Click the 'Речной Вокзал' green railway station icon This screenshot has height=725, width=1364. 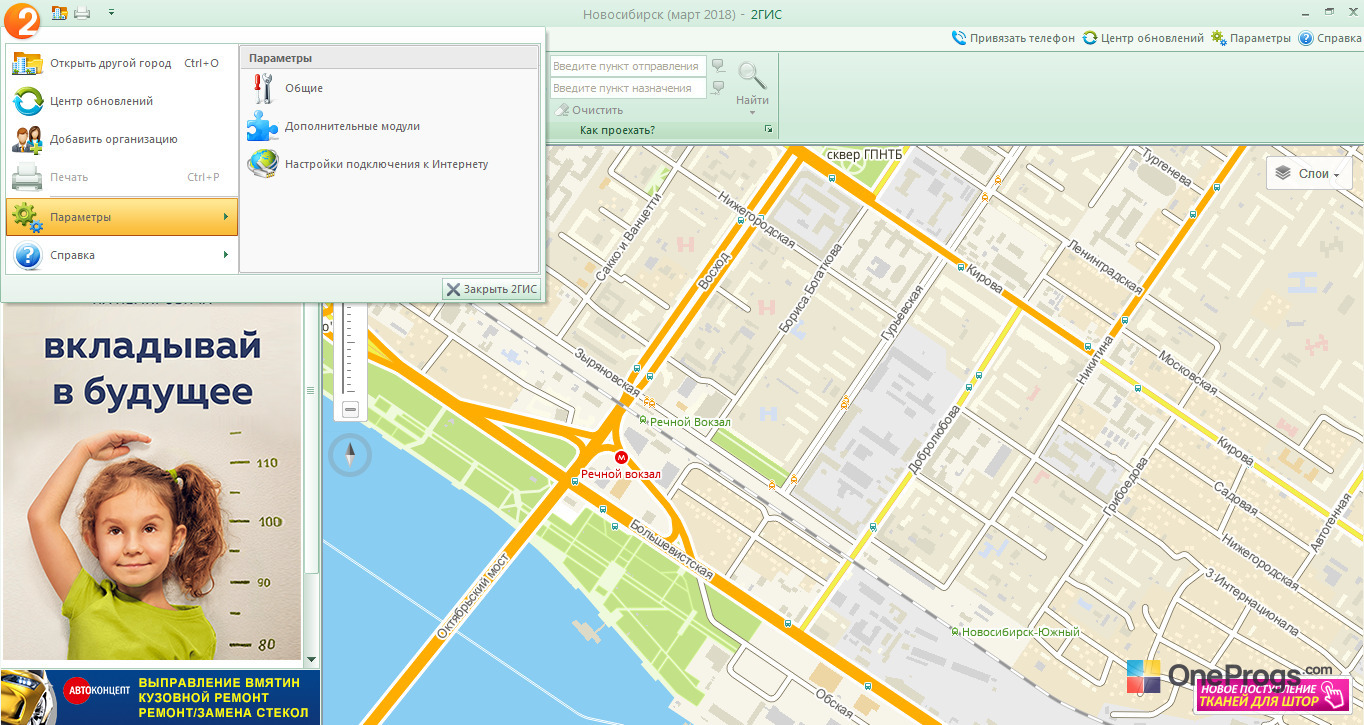coord(643,421)
